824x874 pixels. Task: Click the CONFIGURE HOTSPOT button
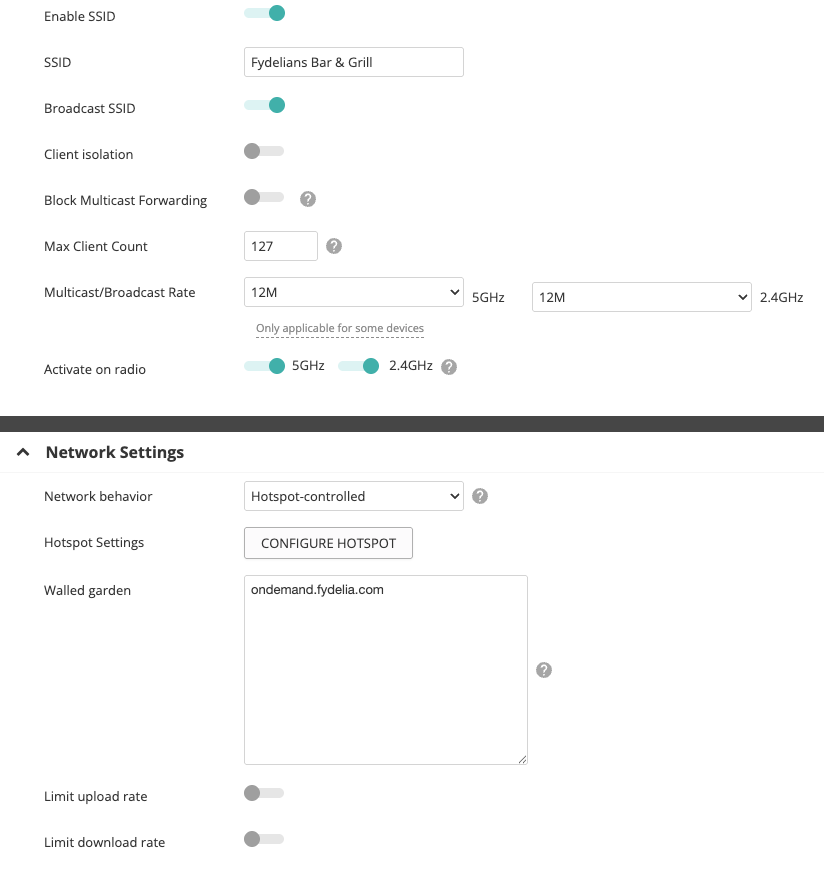pyautogui.click(x=328, y=543)
